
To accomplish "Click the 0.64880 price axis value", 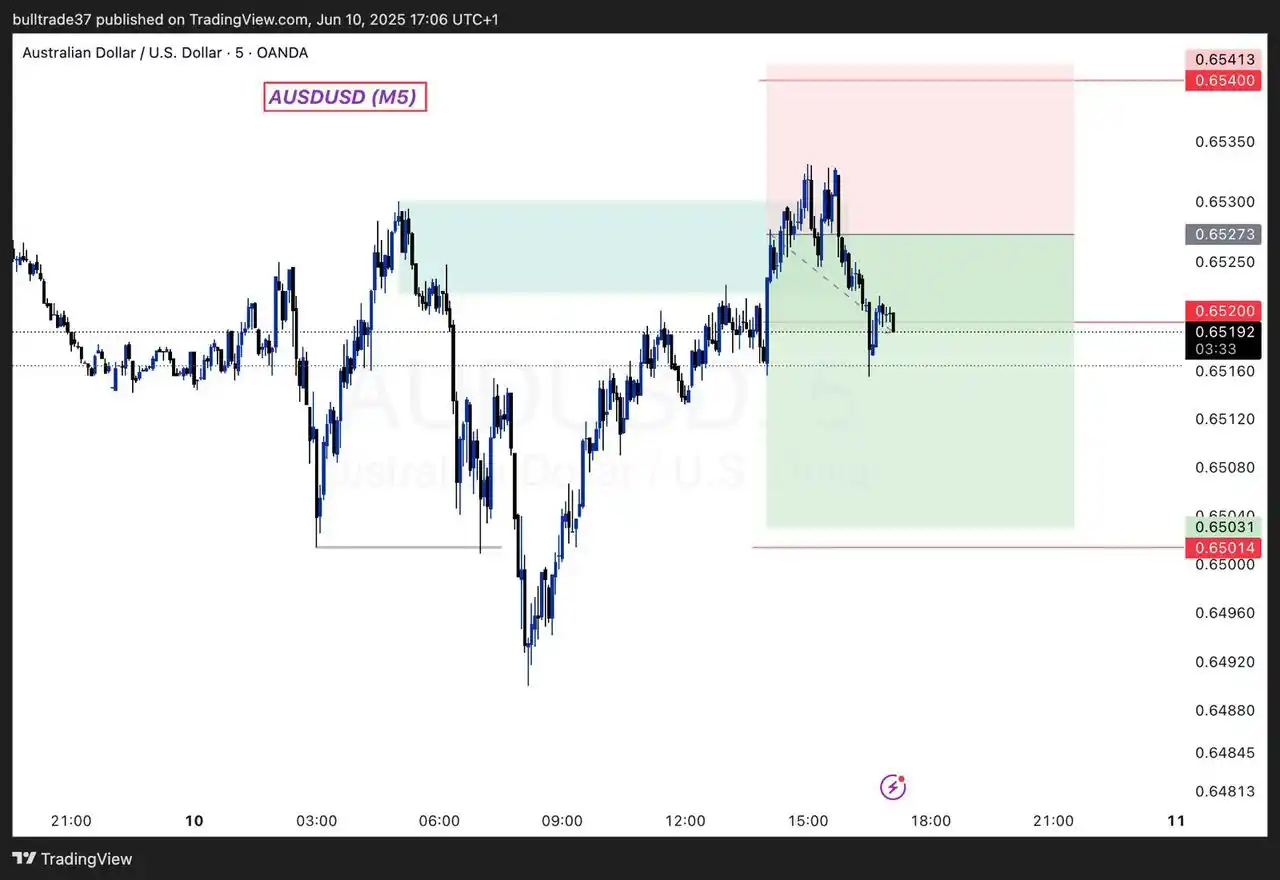I will (1225, 710).
